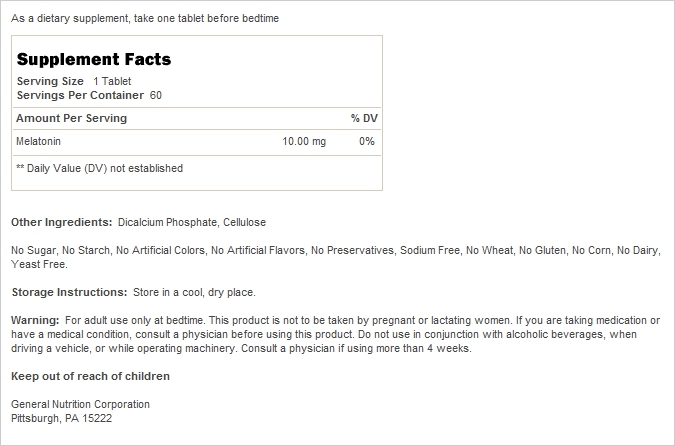Select the Store in a cool, dry place text
This screenshot has height=446, width=675.
click(x=194, y=292)
